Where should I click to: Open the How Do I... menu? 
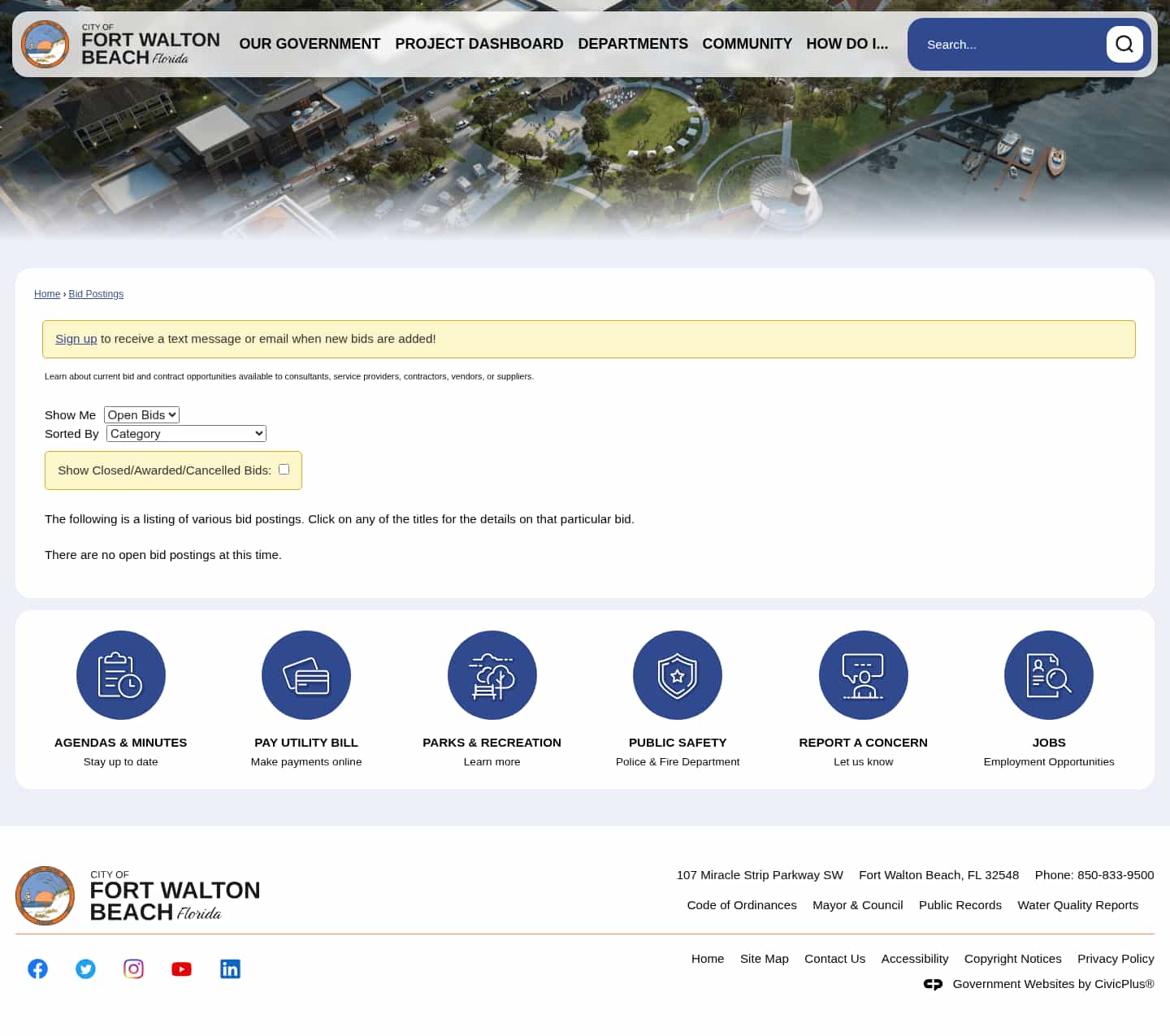[x=847, y=44]
